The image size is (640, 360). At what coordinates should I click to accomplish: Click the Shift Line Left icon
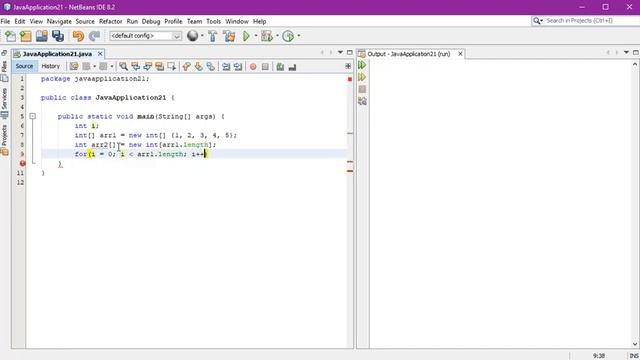(226, 67)
